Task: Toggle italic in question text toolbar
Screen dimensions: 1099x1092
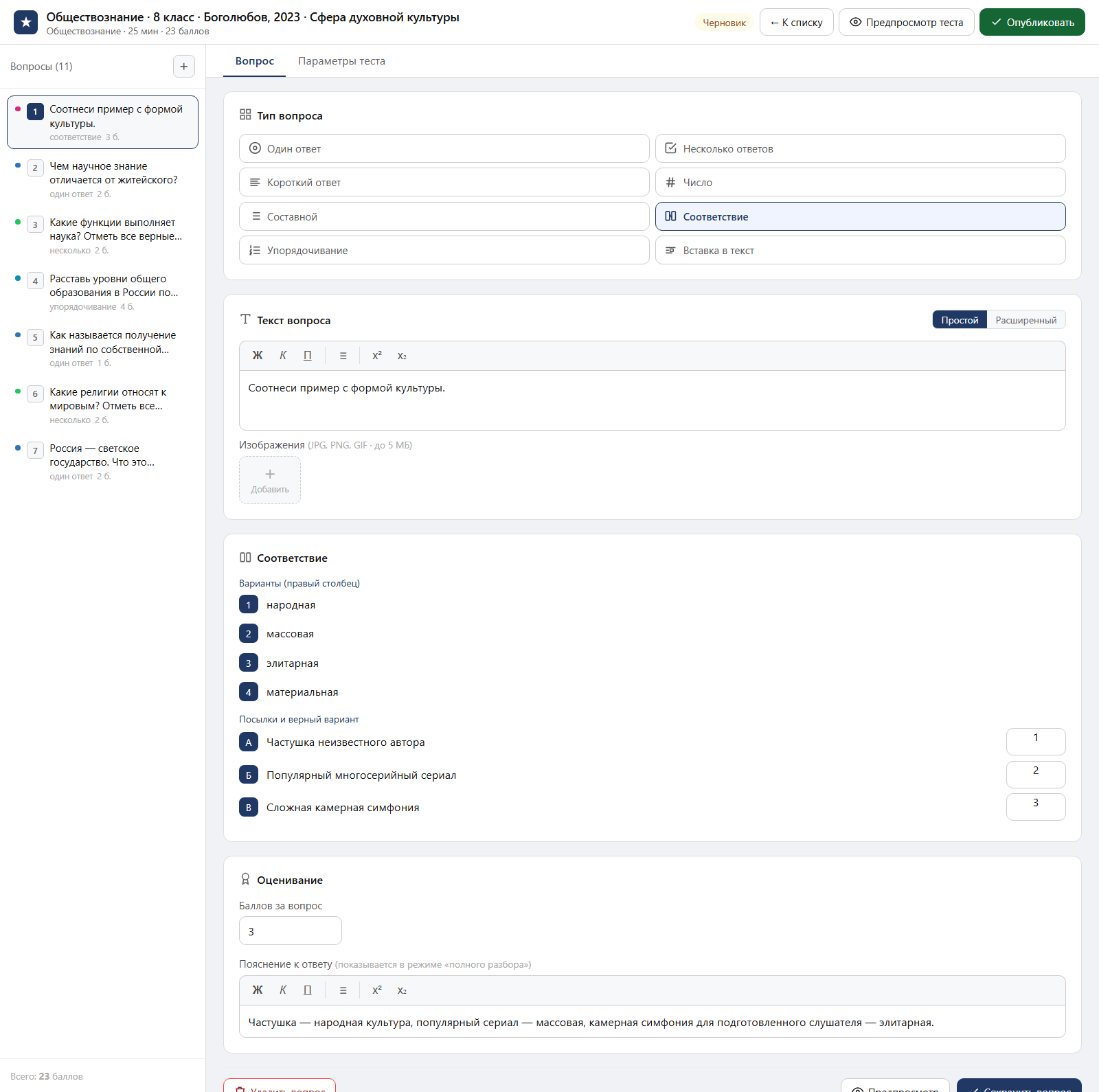Action: click(x=283, y=356)
